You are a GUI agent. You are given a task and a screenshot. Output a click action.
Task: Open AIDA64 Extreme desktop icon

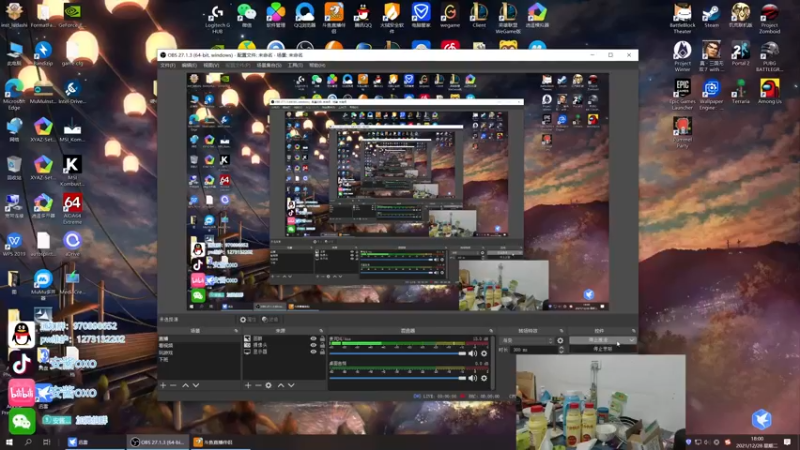tap(72, 209)
